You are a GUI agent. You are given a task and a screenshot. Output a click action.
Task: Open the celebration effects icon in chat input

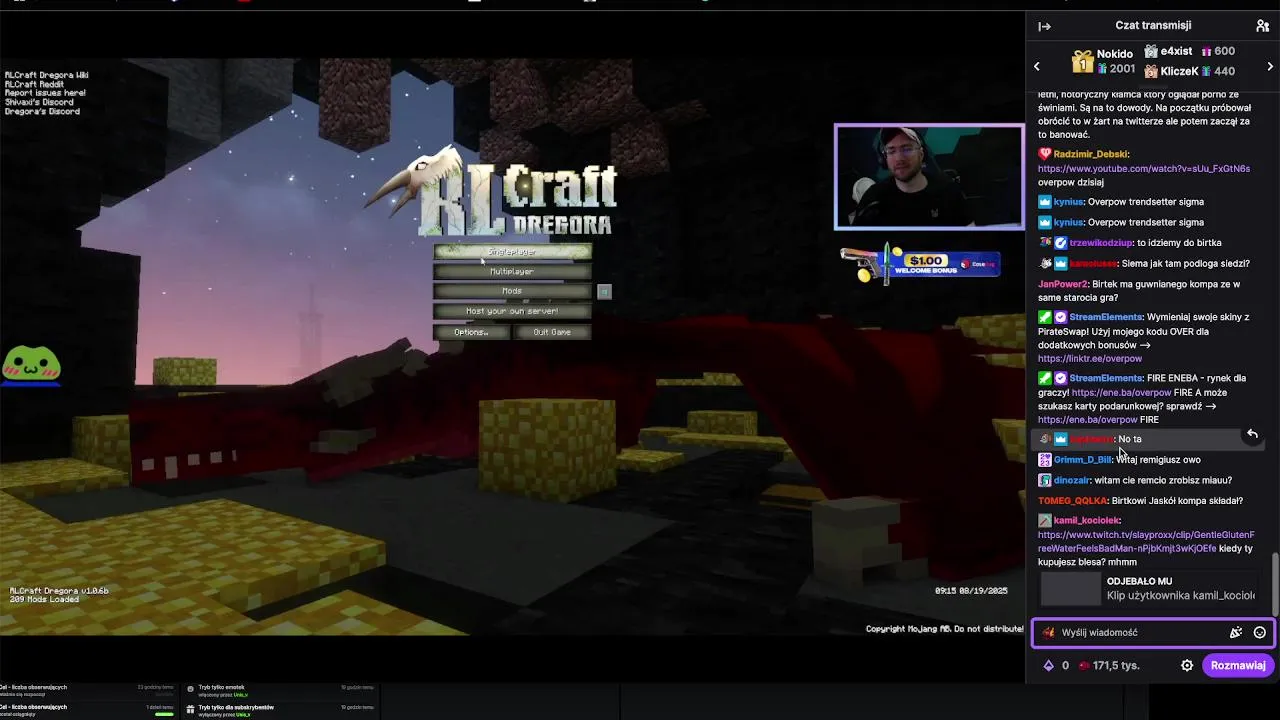[x=1236, y=632]
